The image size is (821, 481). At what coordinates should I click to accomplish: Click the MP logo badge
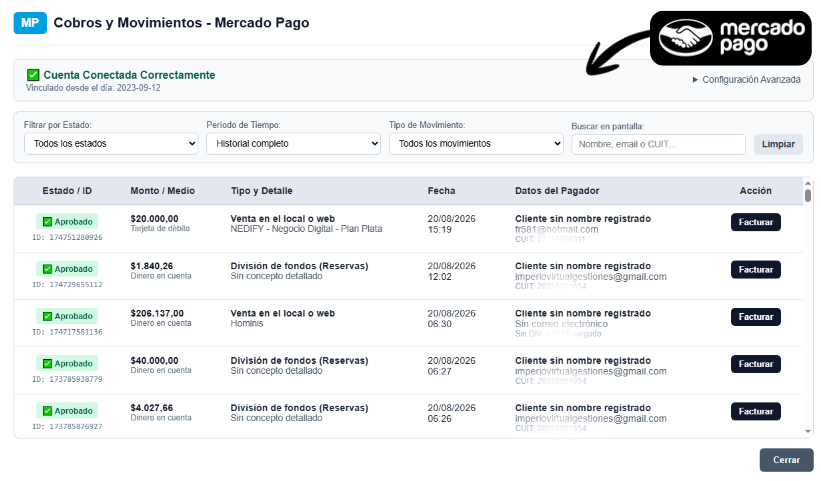[30, 23]
